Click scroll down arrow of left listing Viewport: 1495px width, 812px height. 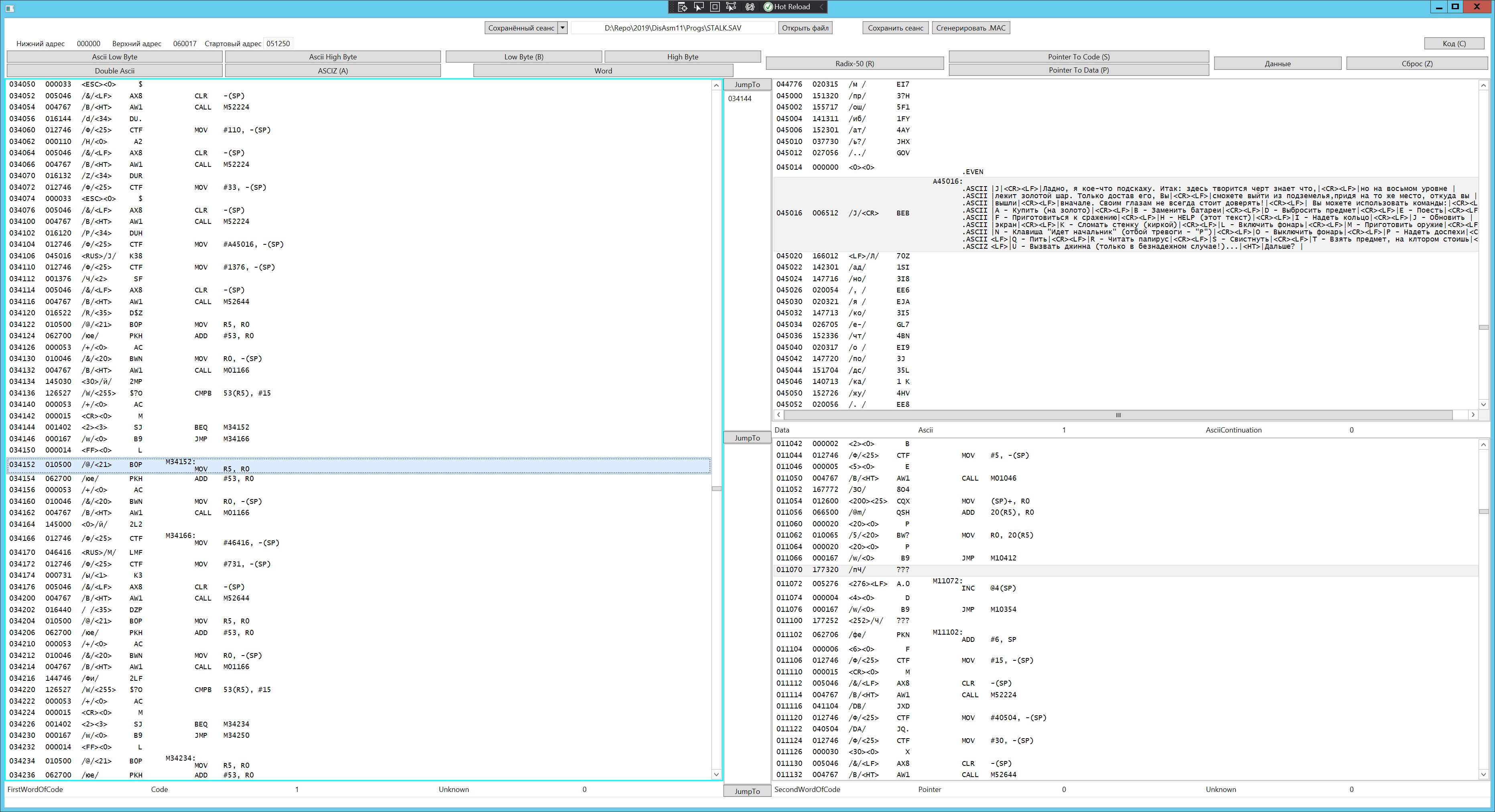(716, 774)
